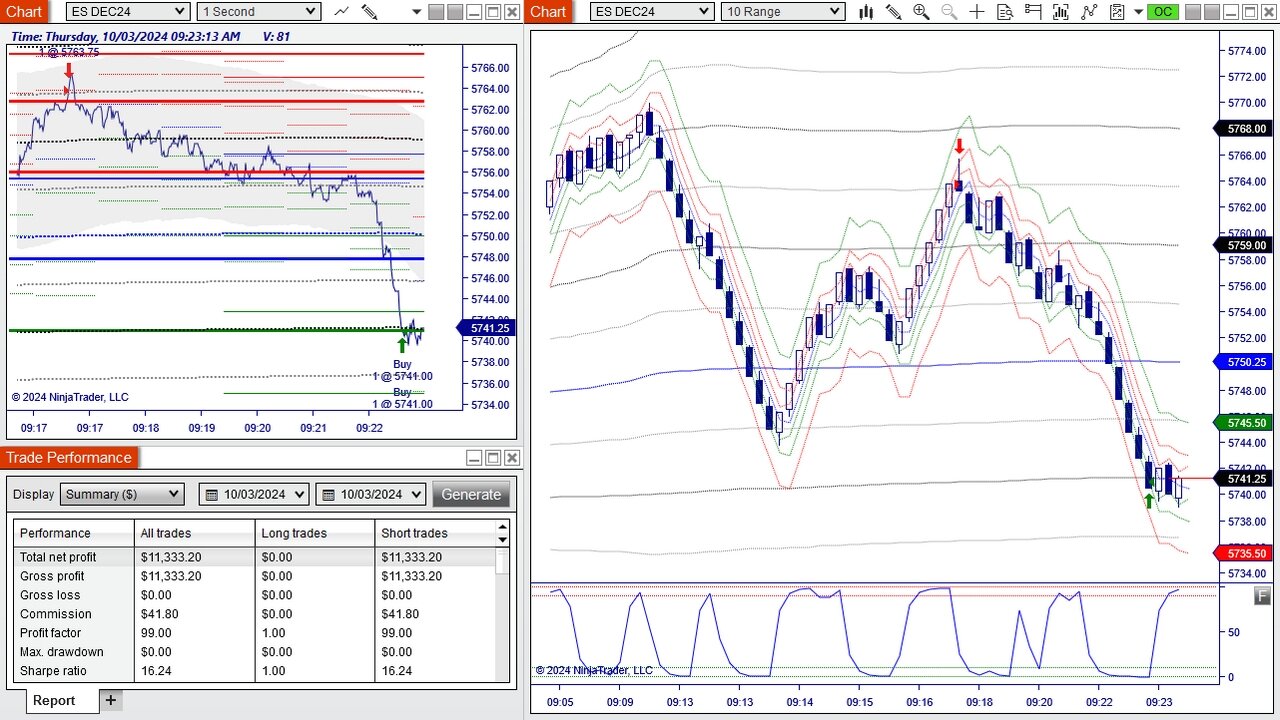
Task: Open calendar icon of end date field
Action: click(x=328, y=494)
